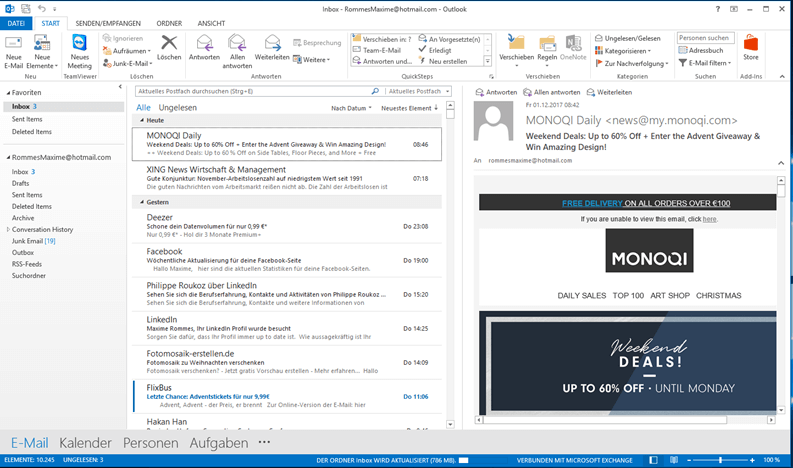Screen dimensions: 793x468
Task: Switch to the ORDNER tab
Action: click(169, 23)
